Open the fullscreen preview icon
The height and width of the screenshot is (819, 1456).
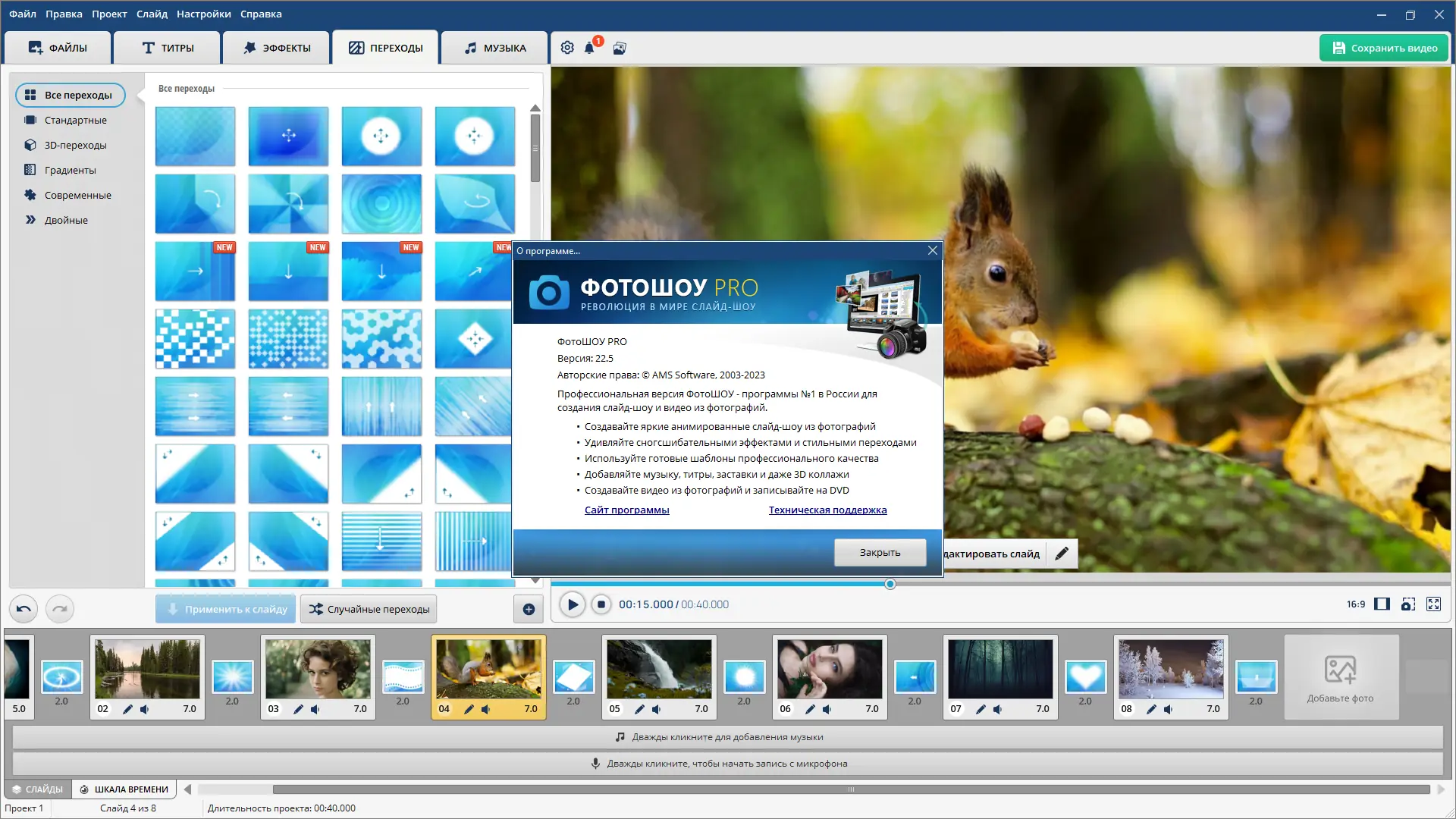pyautogui.click(x=1433, y=604)
